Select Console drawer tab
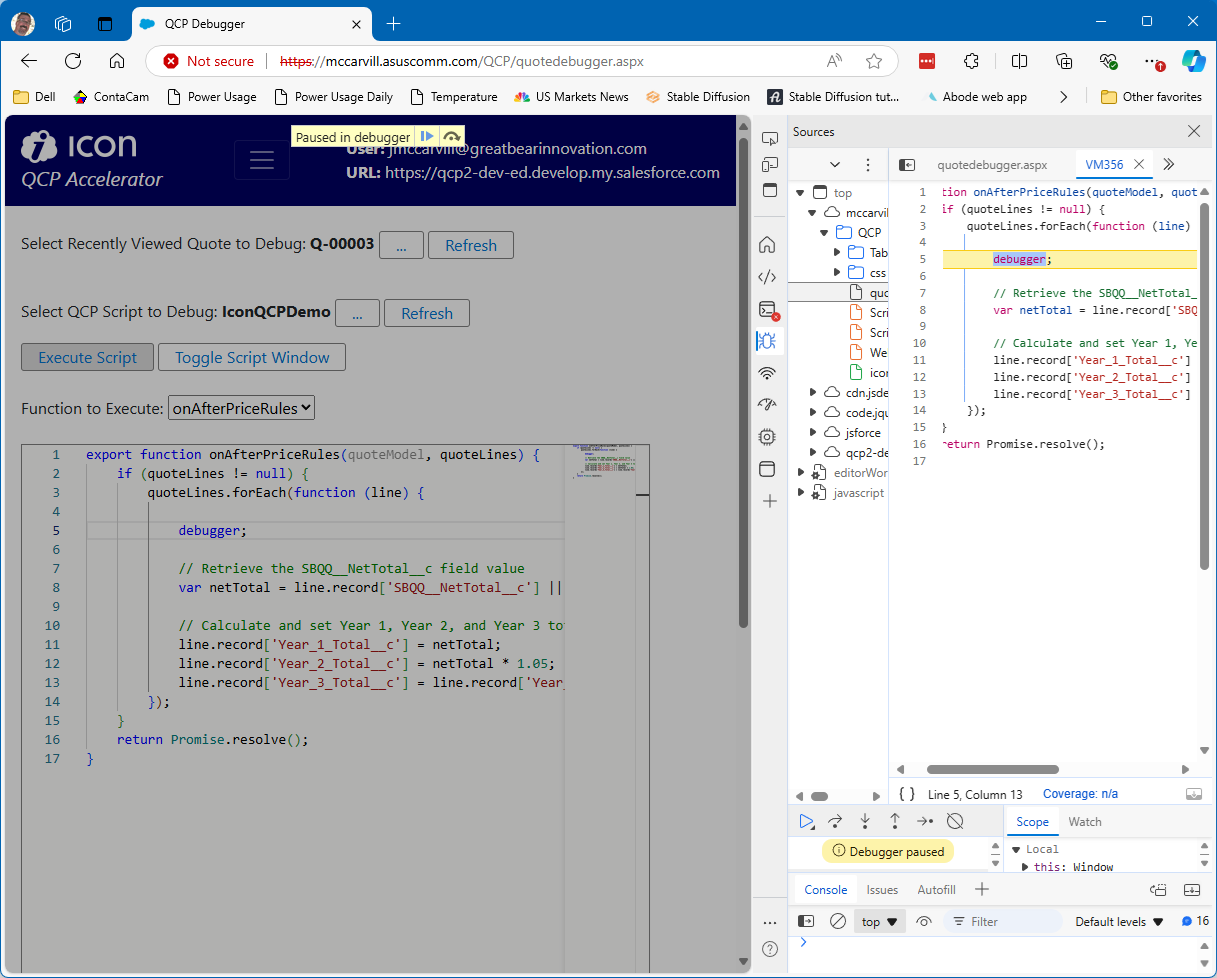 point(826,889)
